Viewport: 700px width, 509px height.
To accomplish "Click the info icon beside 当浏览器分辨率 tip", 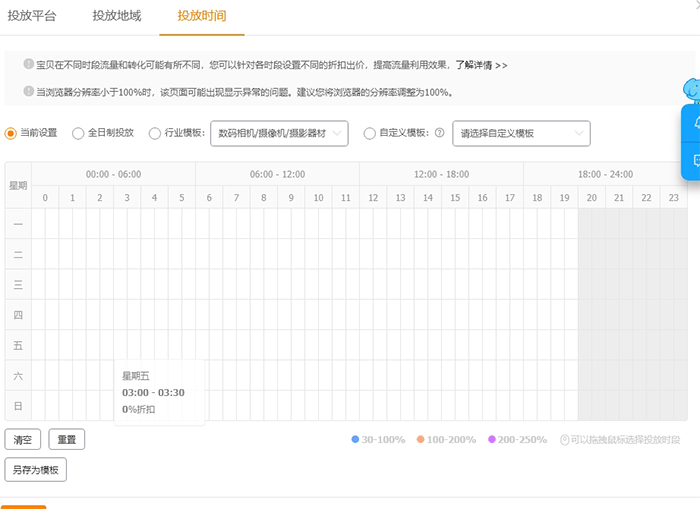I will 29,92.
